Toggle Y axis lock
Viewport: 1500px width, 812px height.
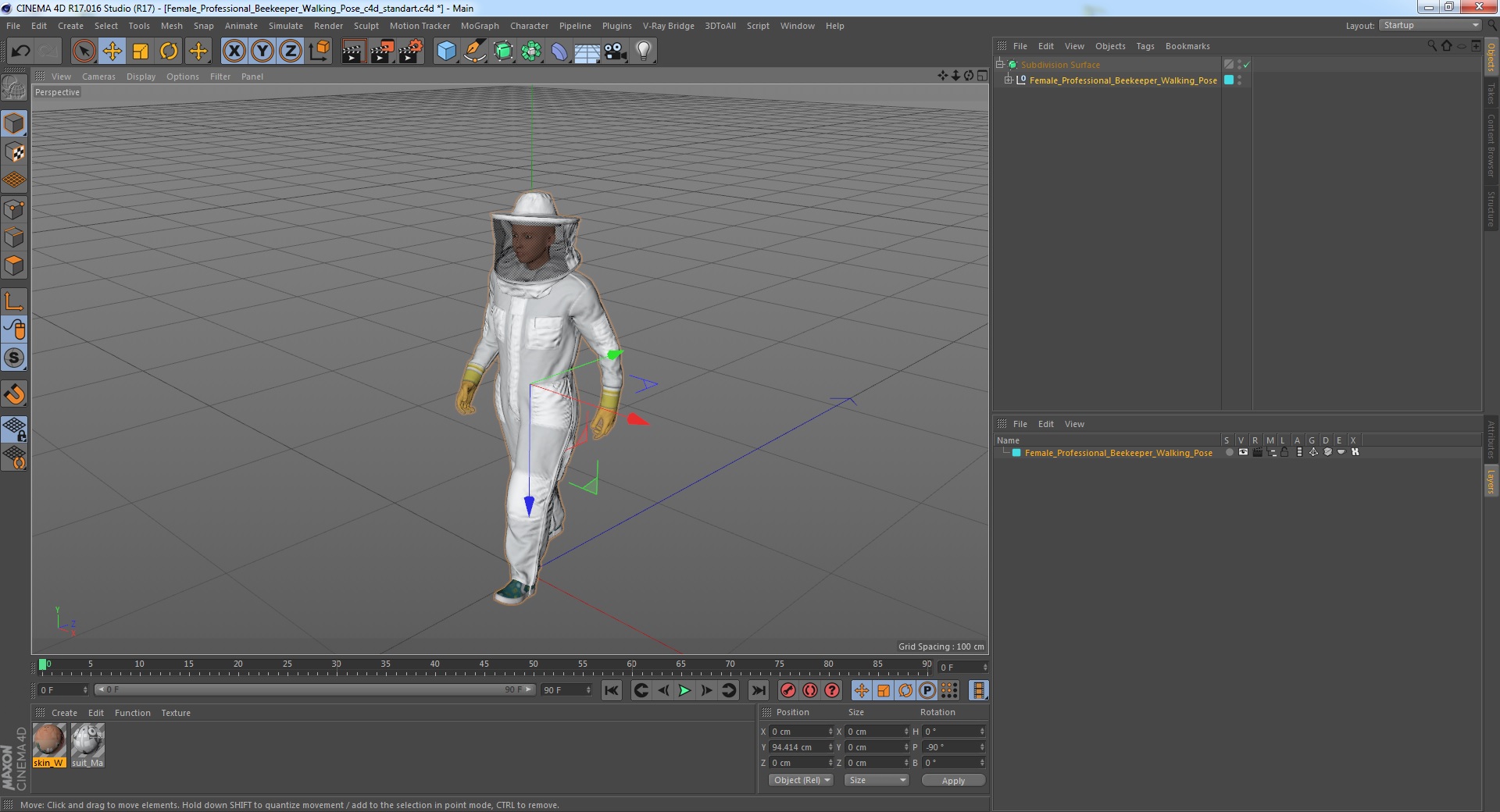coord(262,52)
